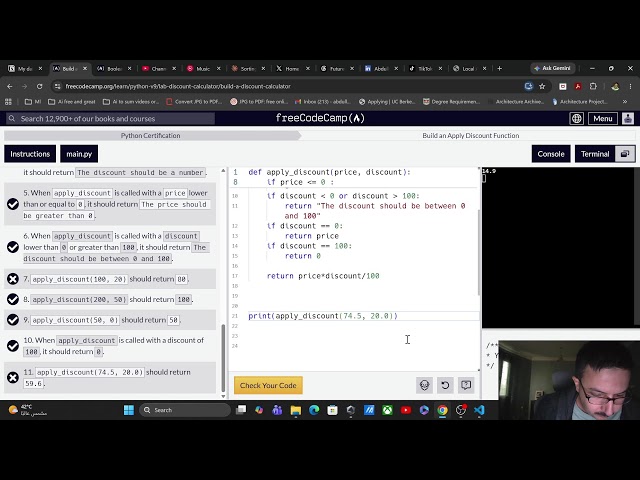Click the editor vertical scrollbar
This screenshot has height=480, width=640.
(x=479, y=253)
